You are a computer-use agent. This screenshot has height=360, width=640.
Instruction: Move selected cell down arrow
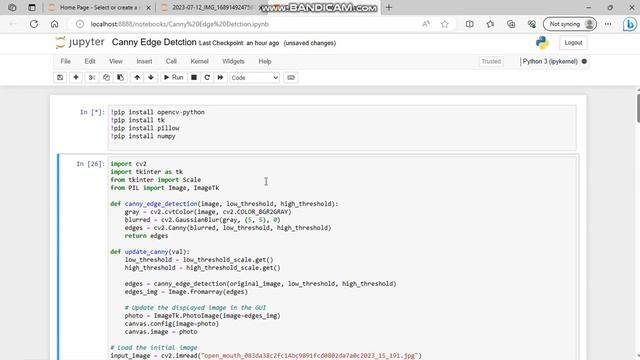pyautogui.click(x=151, y=78)
